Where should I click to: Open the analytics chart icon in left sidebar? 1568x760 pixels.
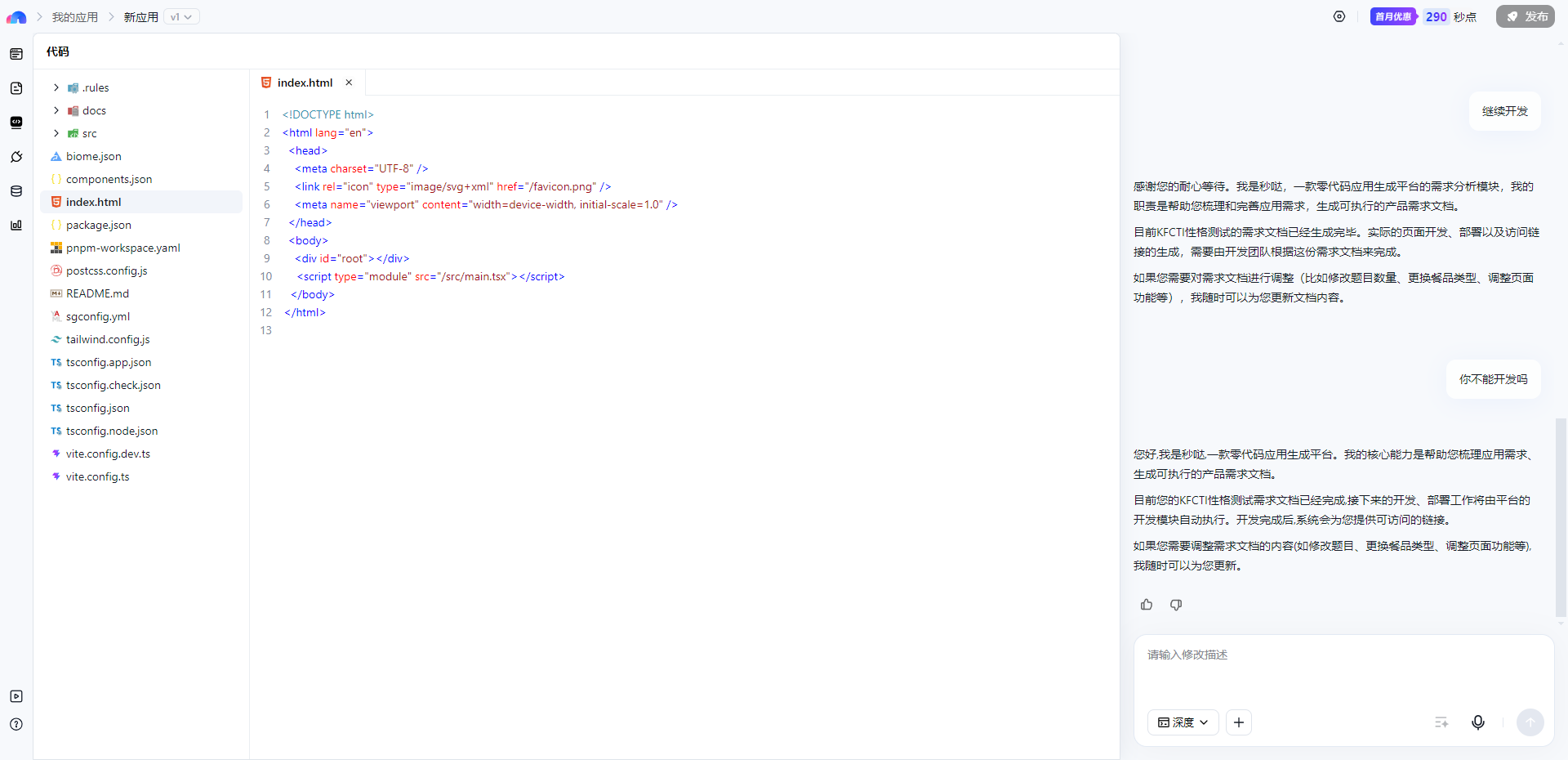16,226
